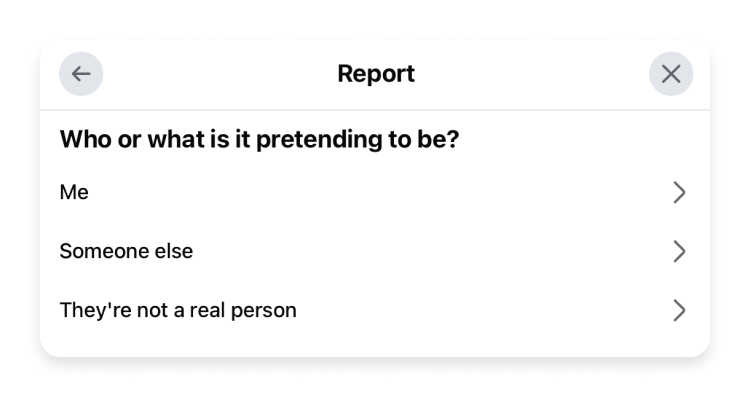Click the chevron next to Me
This screenshot has width=750, height=397.
pos(679,192)
